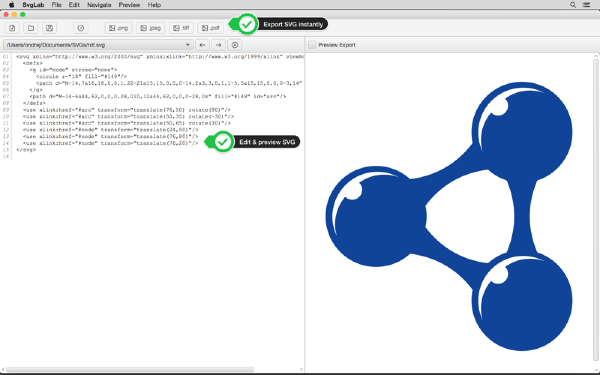Go forward with the right arrow button

218,45
